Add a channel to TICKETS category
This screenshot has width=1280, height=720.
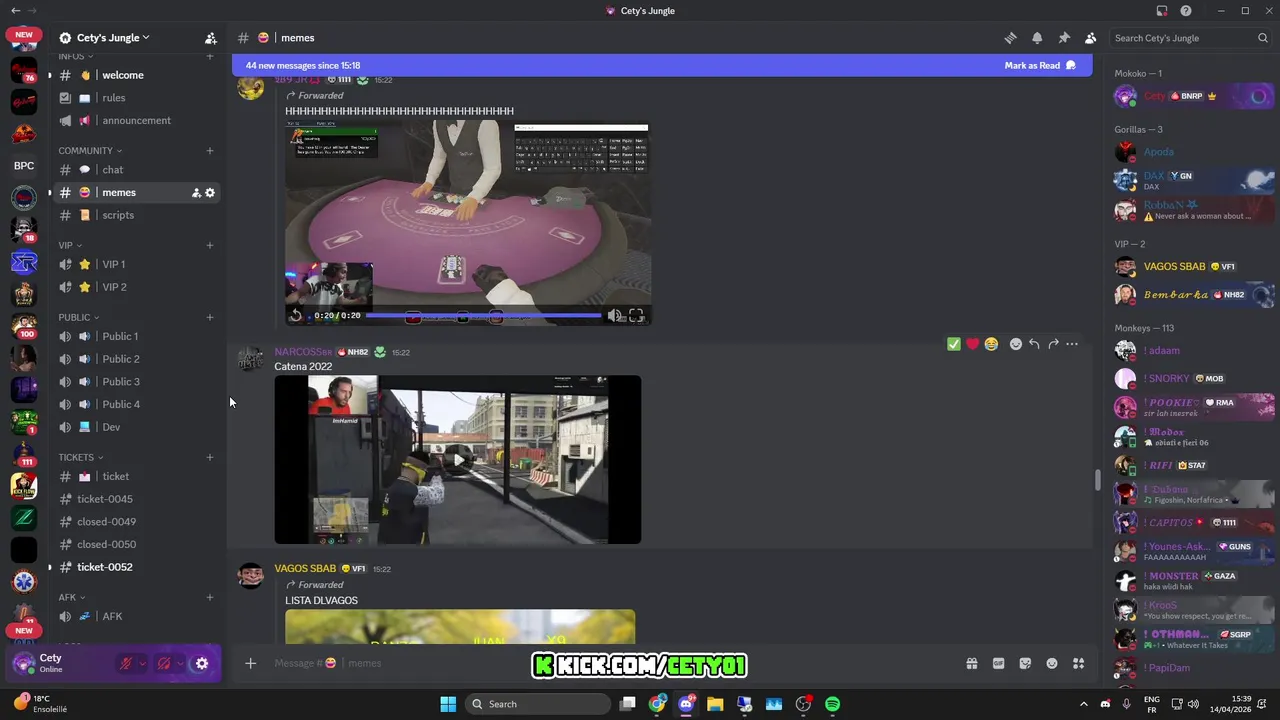(210, 457)
